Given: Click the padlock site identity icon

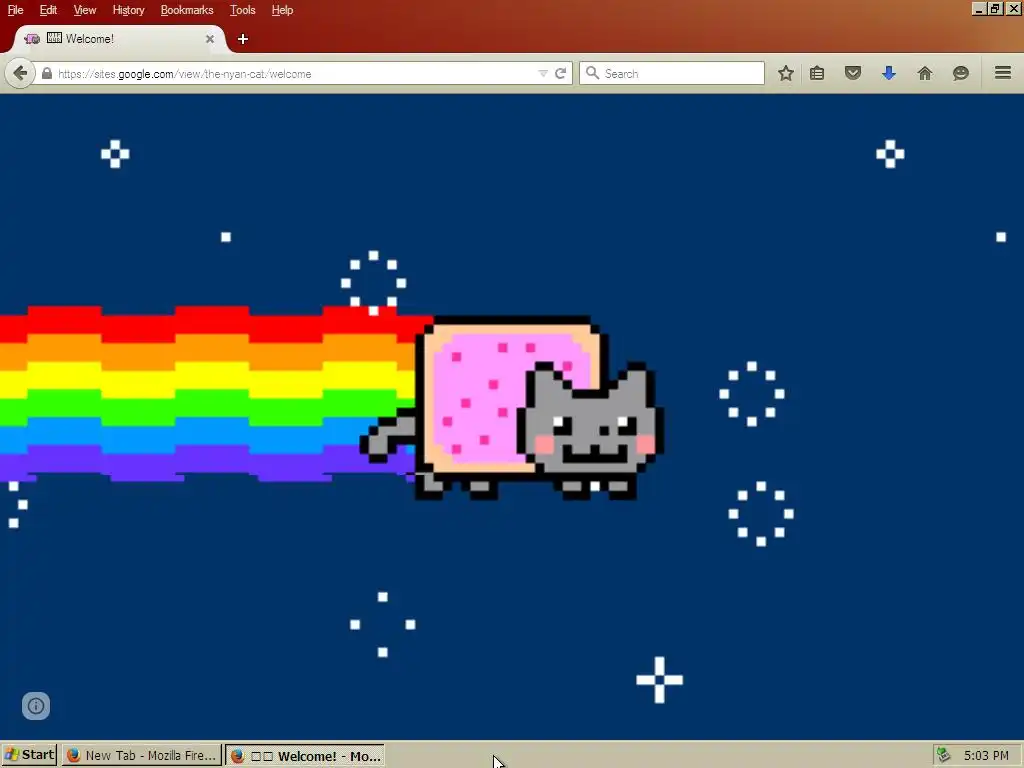Looking at the screenshot, I should [46, 74].
